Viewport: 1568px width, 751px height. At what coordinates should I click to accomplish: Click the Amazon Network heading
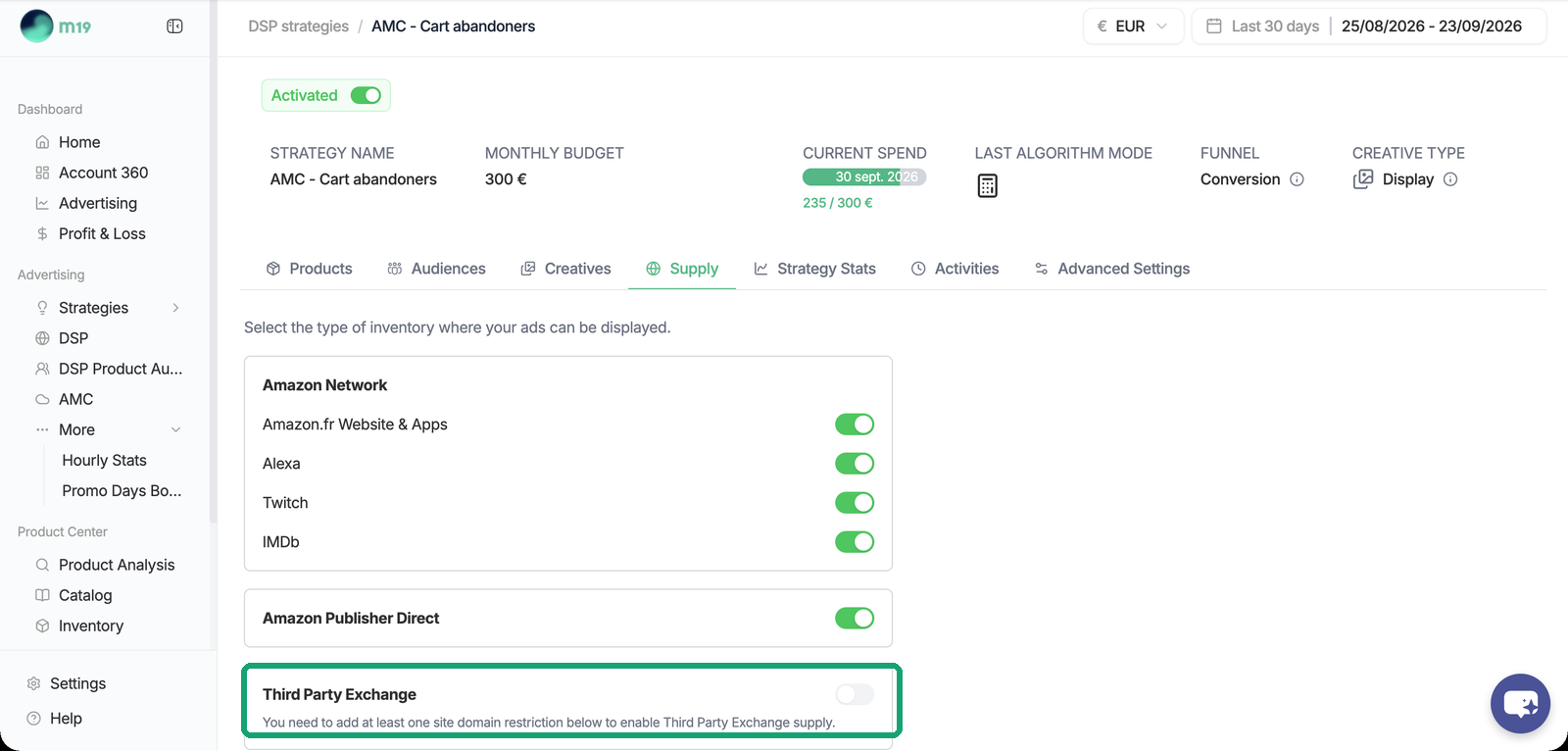pos(324,385)
